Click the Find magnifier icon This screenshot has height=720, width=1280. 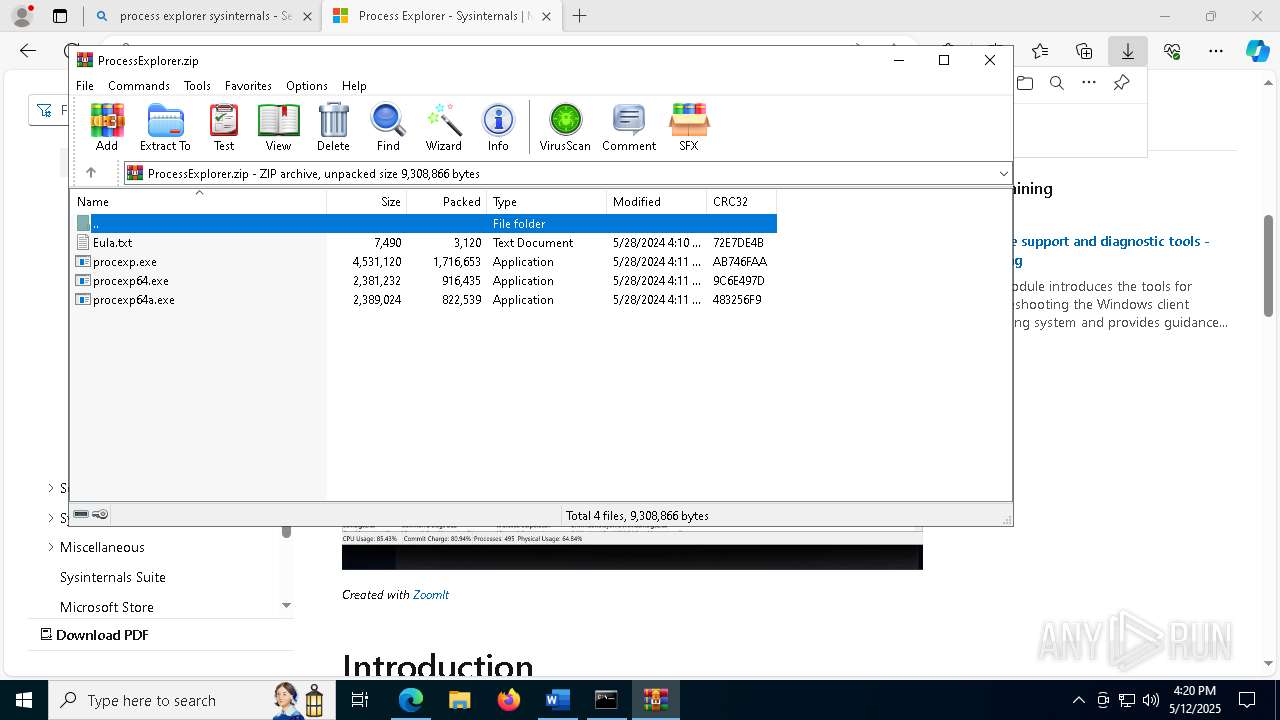pos(388,127)
